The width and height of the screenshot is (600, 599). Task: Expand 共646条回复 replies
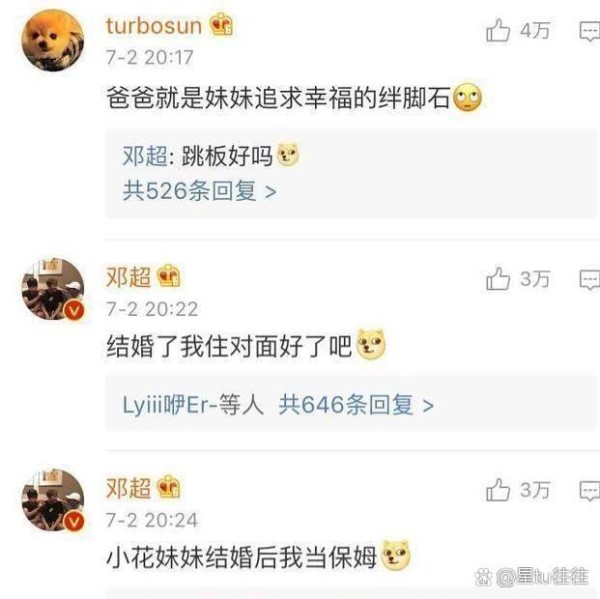(356, 405)
